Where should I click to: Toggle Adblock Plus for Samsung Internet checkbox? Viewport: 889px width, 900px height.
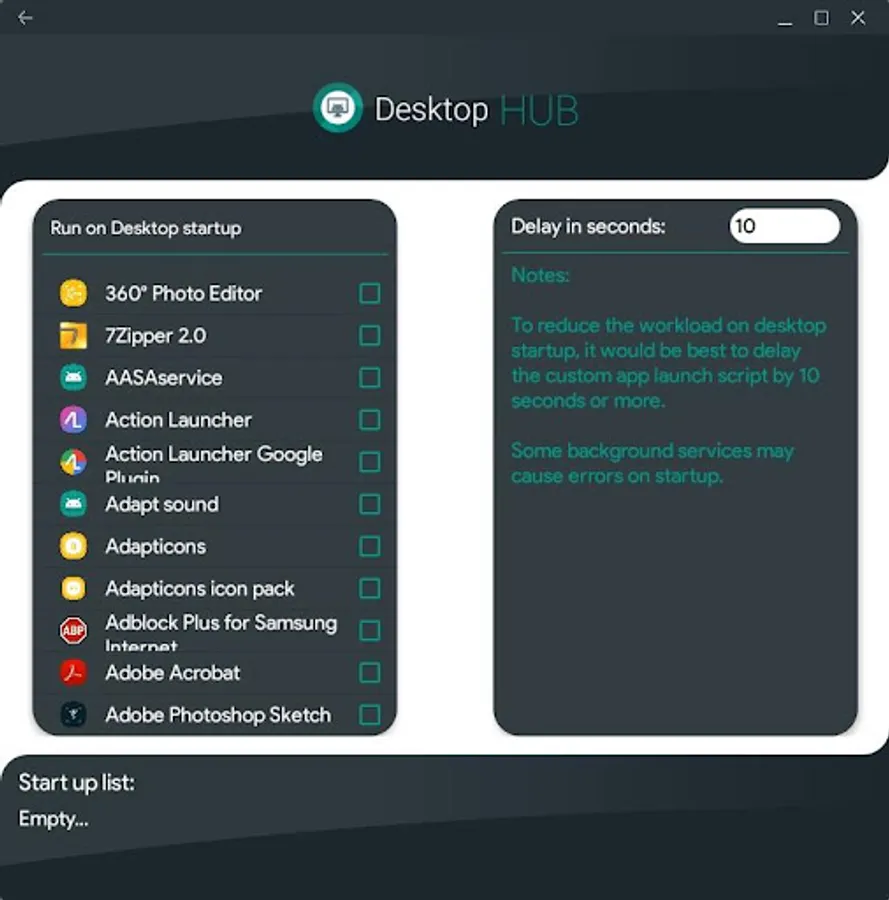(x=370, y=630)
